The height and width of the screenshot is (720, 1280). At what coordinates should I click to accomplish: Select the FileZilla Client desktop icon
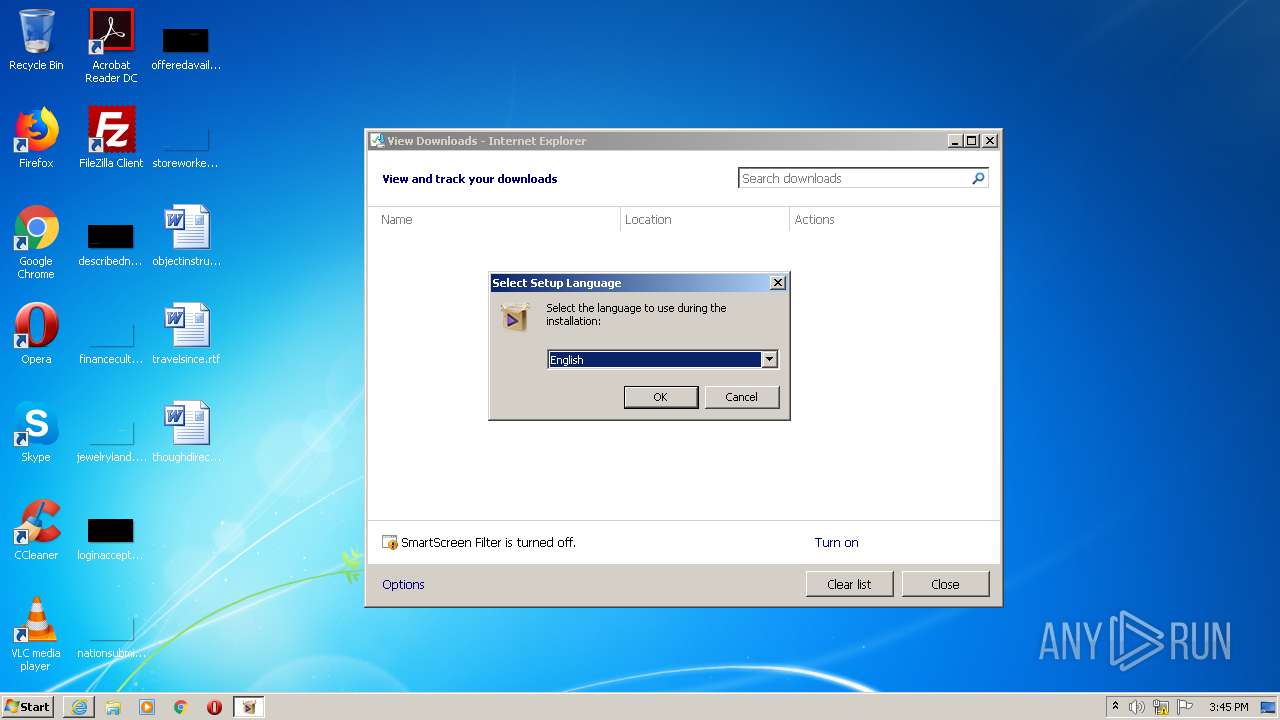[111, 138]
